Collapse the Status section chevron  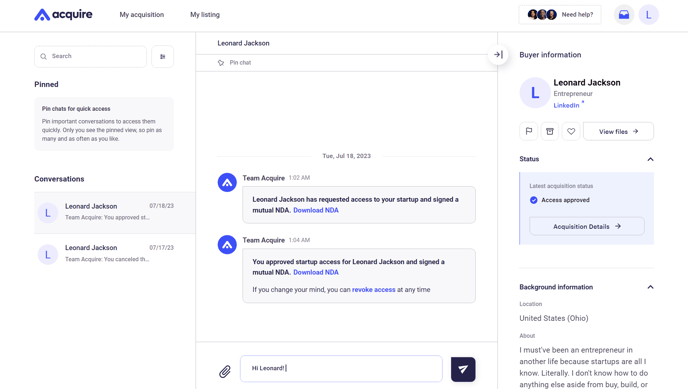(x=650, y=159)
